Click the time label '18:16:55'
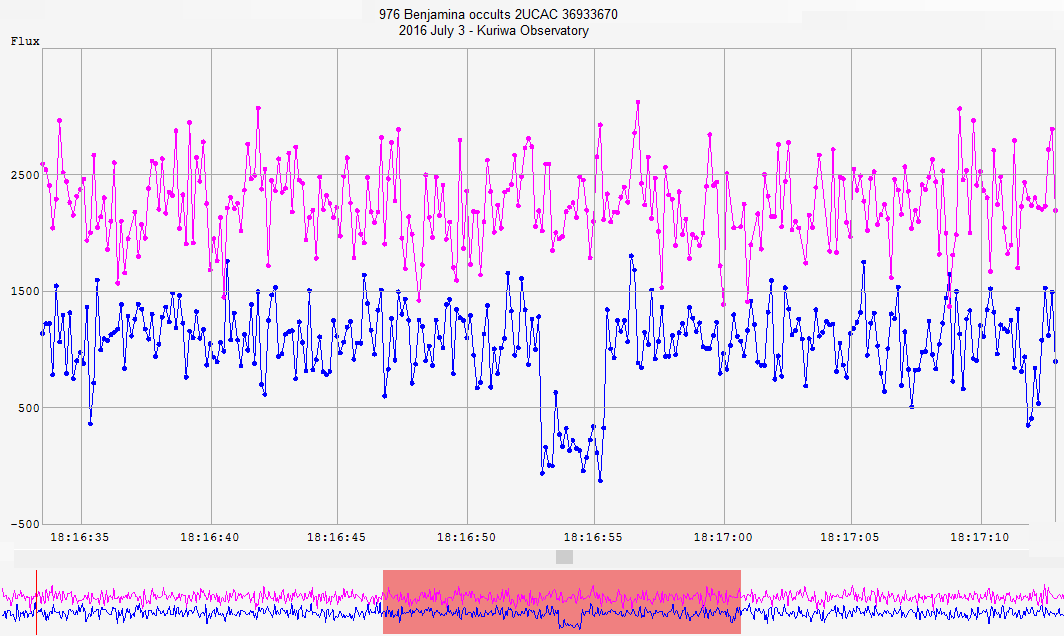Viewport: 1064px width, 636px height. tap(593, 538)
